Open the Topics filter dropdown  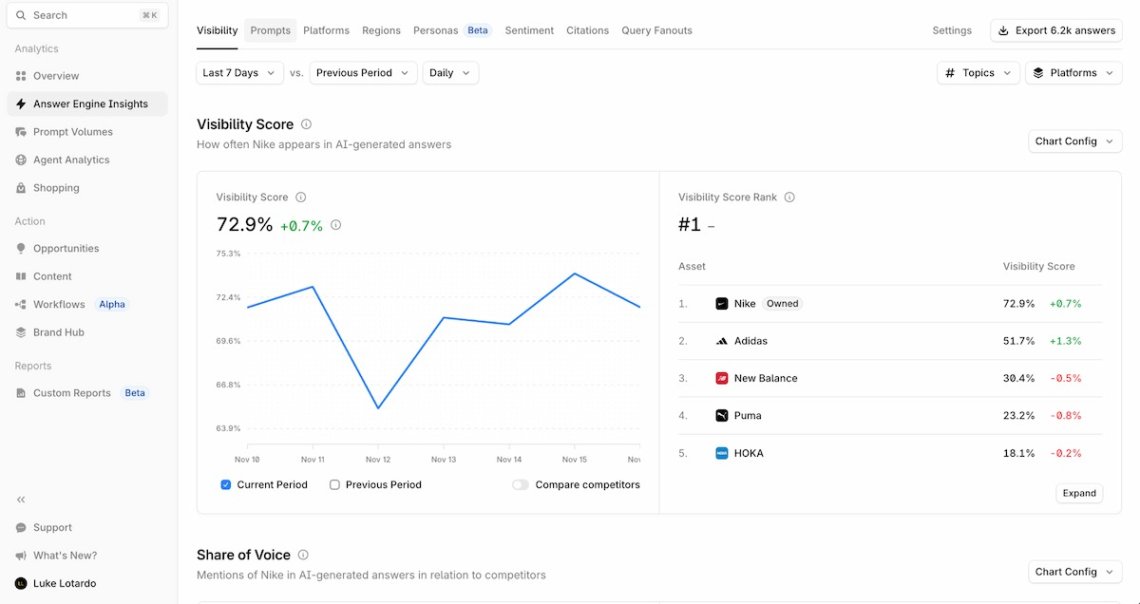978,73
